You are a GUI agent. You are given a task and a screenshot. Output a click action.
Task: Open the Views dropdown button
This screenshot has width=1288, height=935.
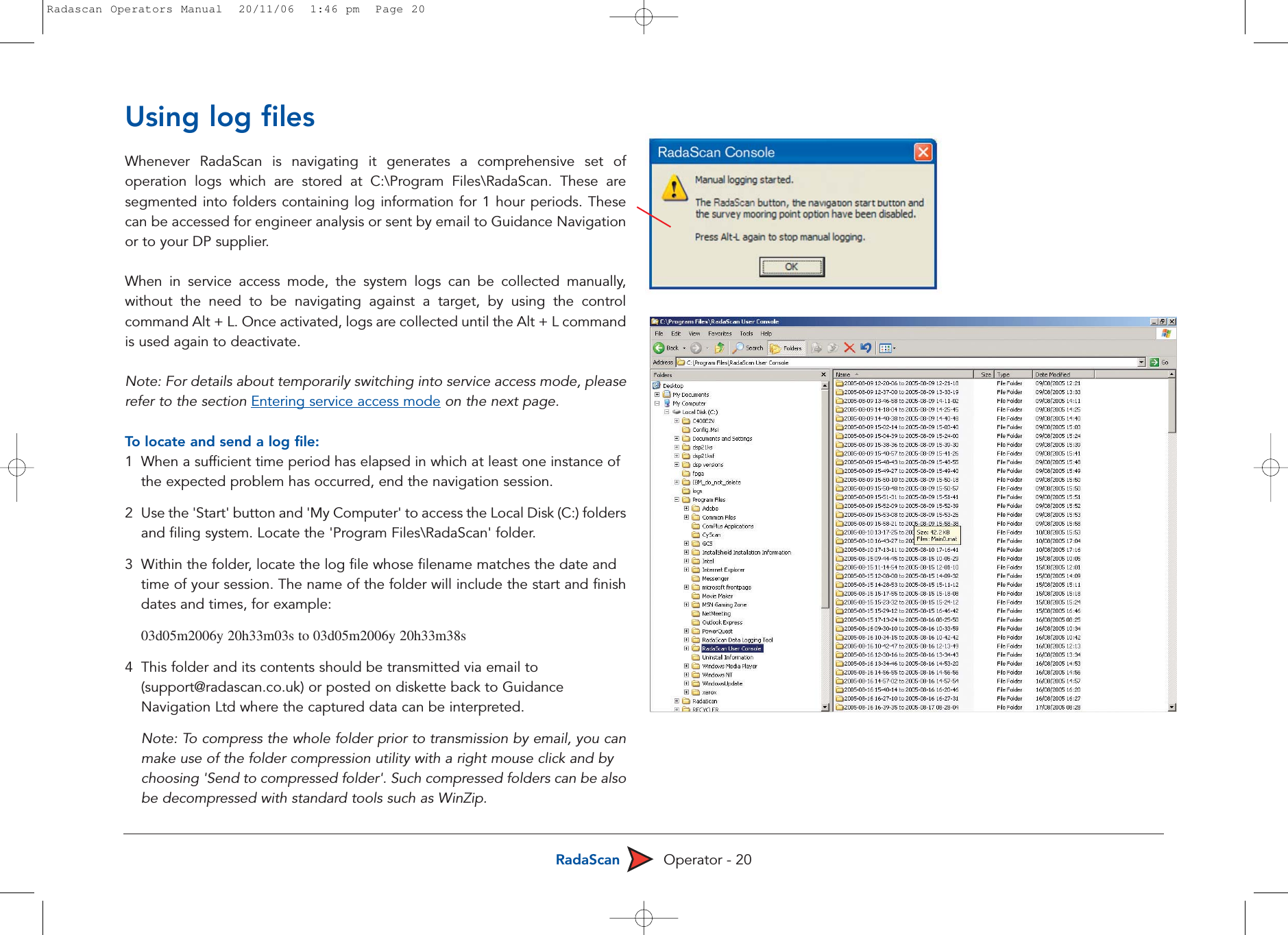887,348
